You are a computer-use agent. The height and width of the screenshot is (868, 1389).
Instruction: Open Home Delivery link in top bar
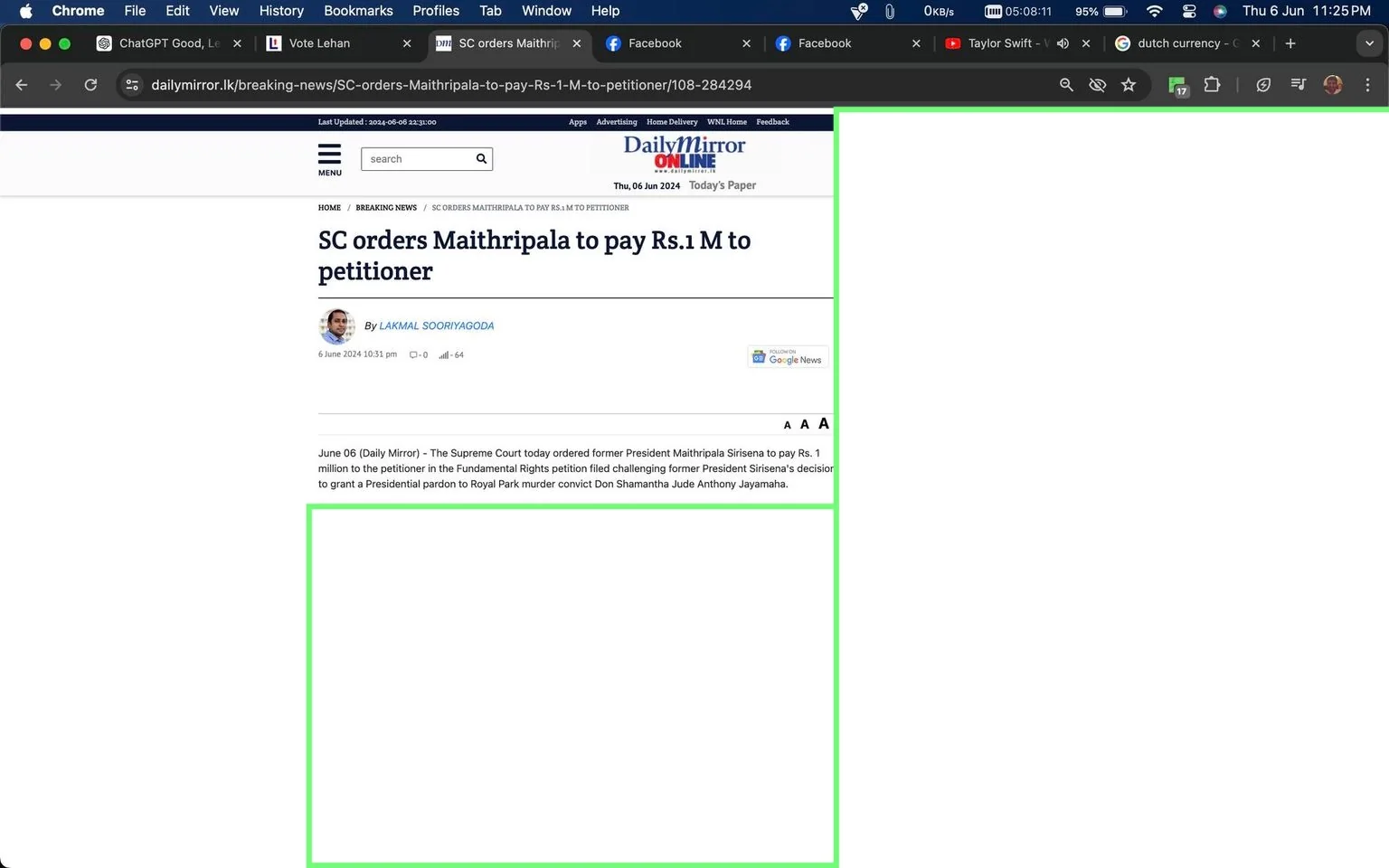point(672,122)
